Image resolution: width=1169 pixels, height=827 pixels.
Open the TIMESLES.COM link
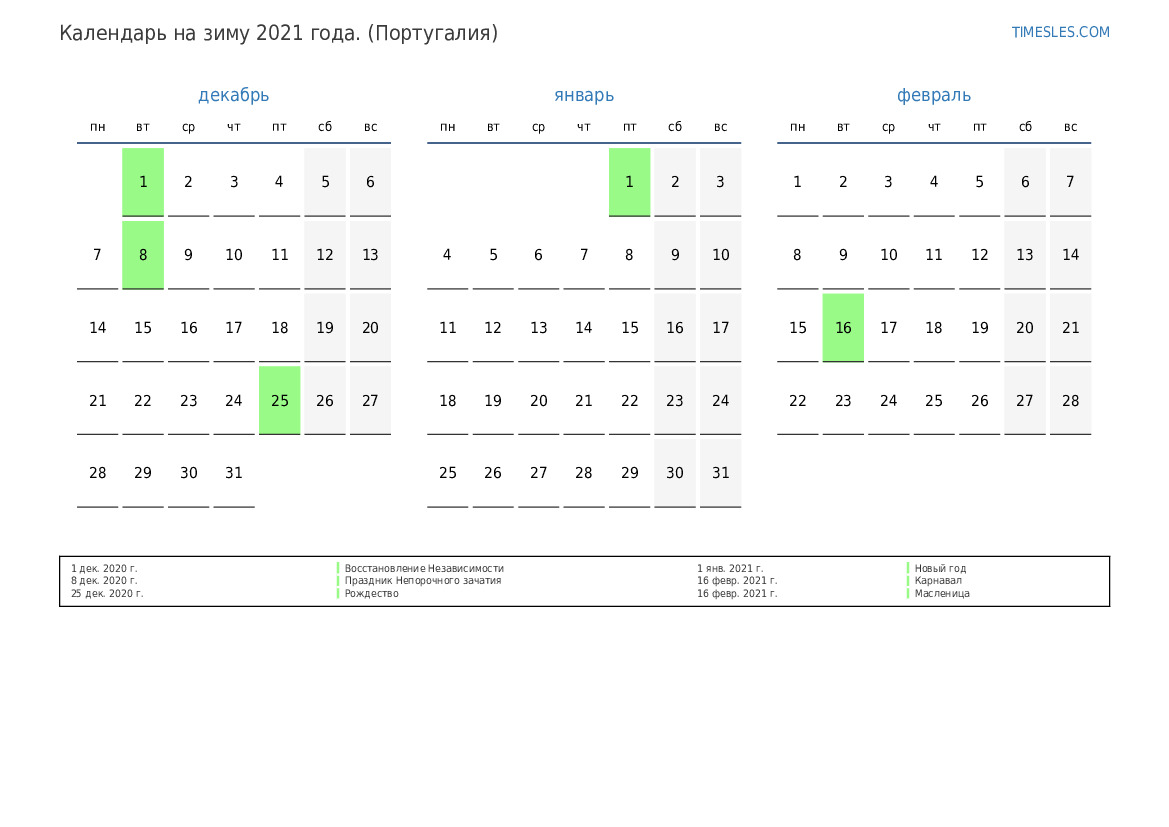[1060, 32]
